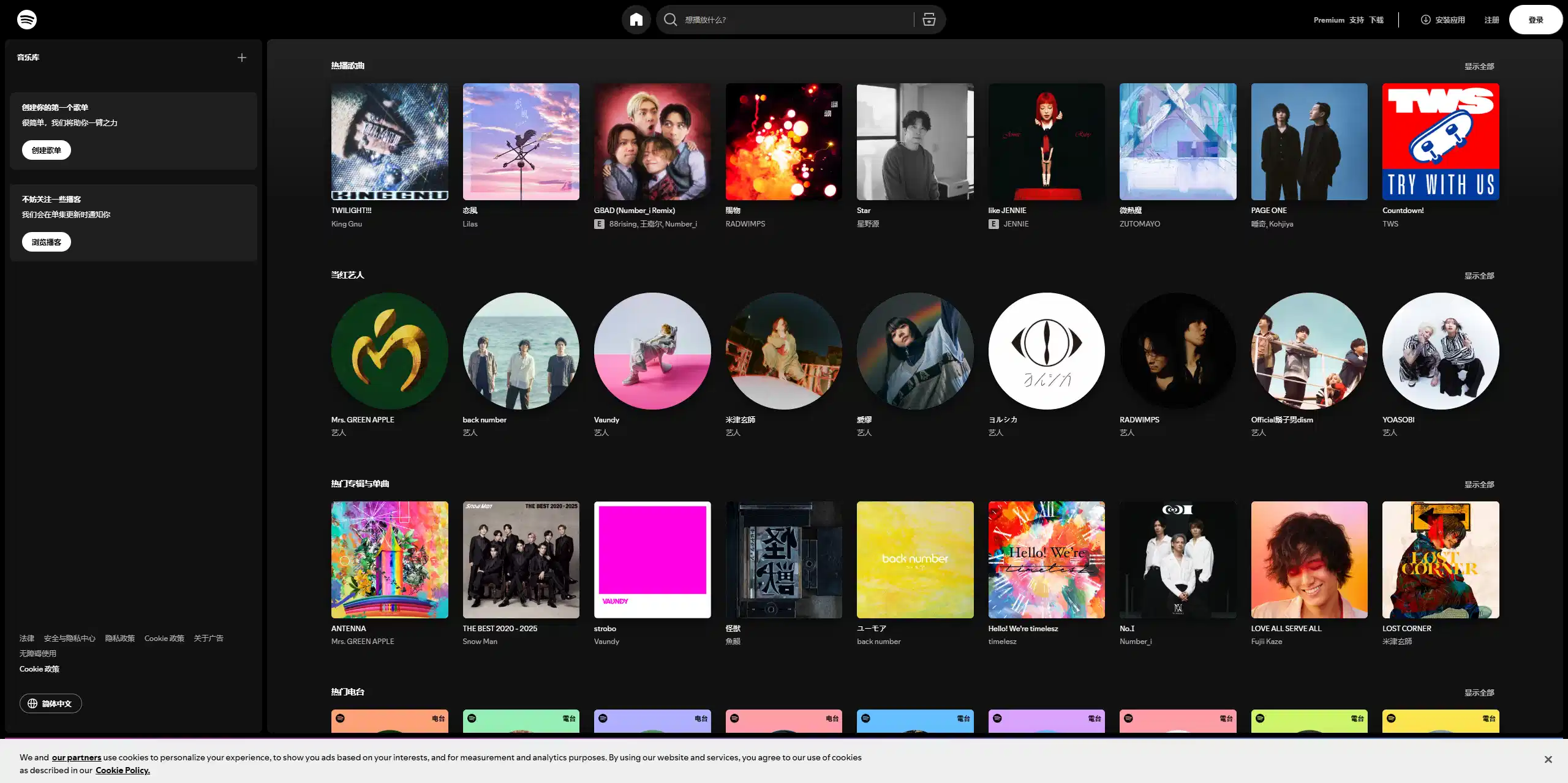
Task: Open 显示全部 for 当红艺人
Action: 1478,275
